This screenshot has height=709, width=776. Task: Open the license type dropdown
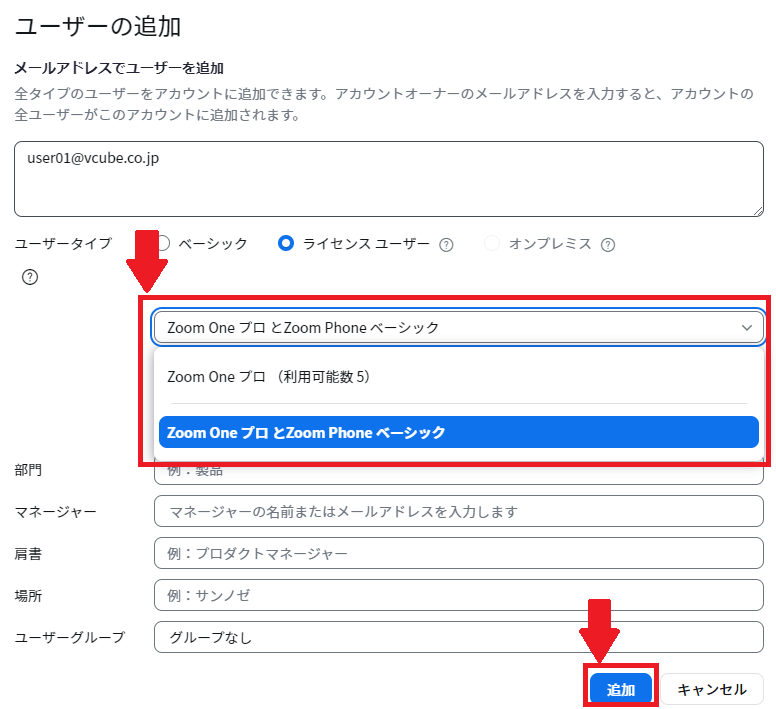pos(458,327)
